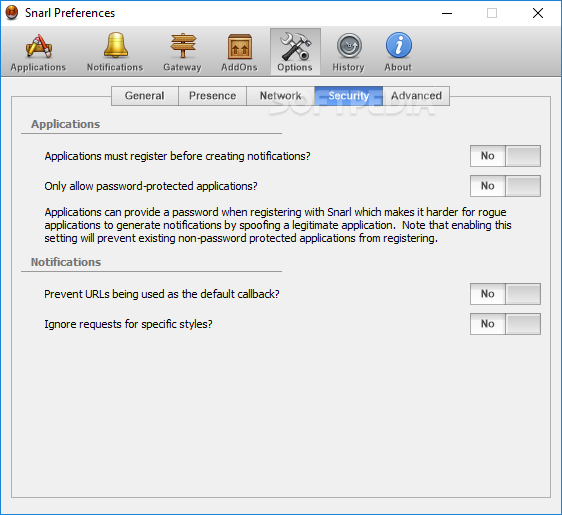Open the Gateway signpost section
This screenshot has height=515, width=562.
tap(182, 52)
